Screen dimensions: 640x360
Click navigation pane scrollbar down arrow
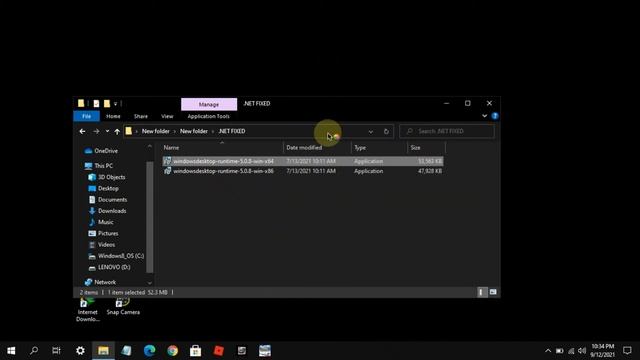[x=150, y=283]
